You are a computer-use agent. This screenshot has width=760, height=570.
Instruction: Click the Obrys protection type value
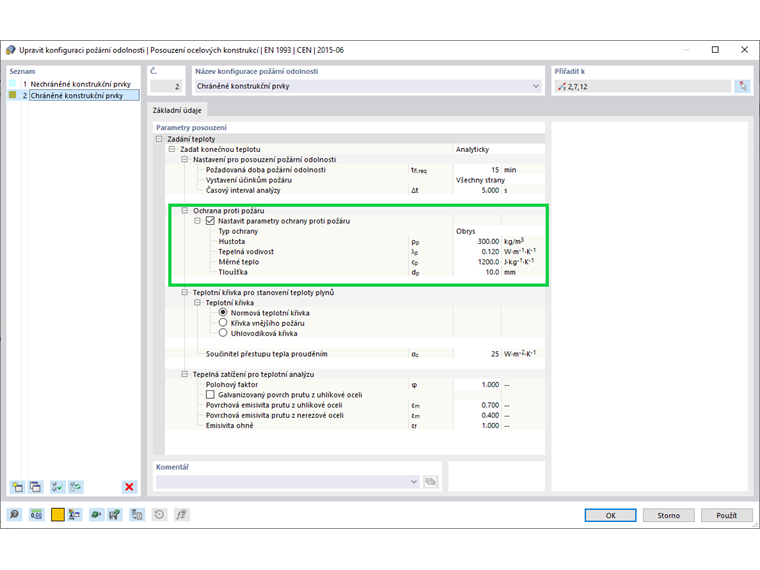[499, 231]
